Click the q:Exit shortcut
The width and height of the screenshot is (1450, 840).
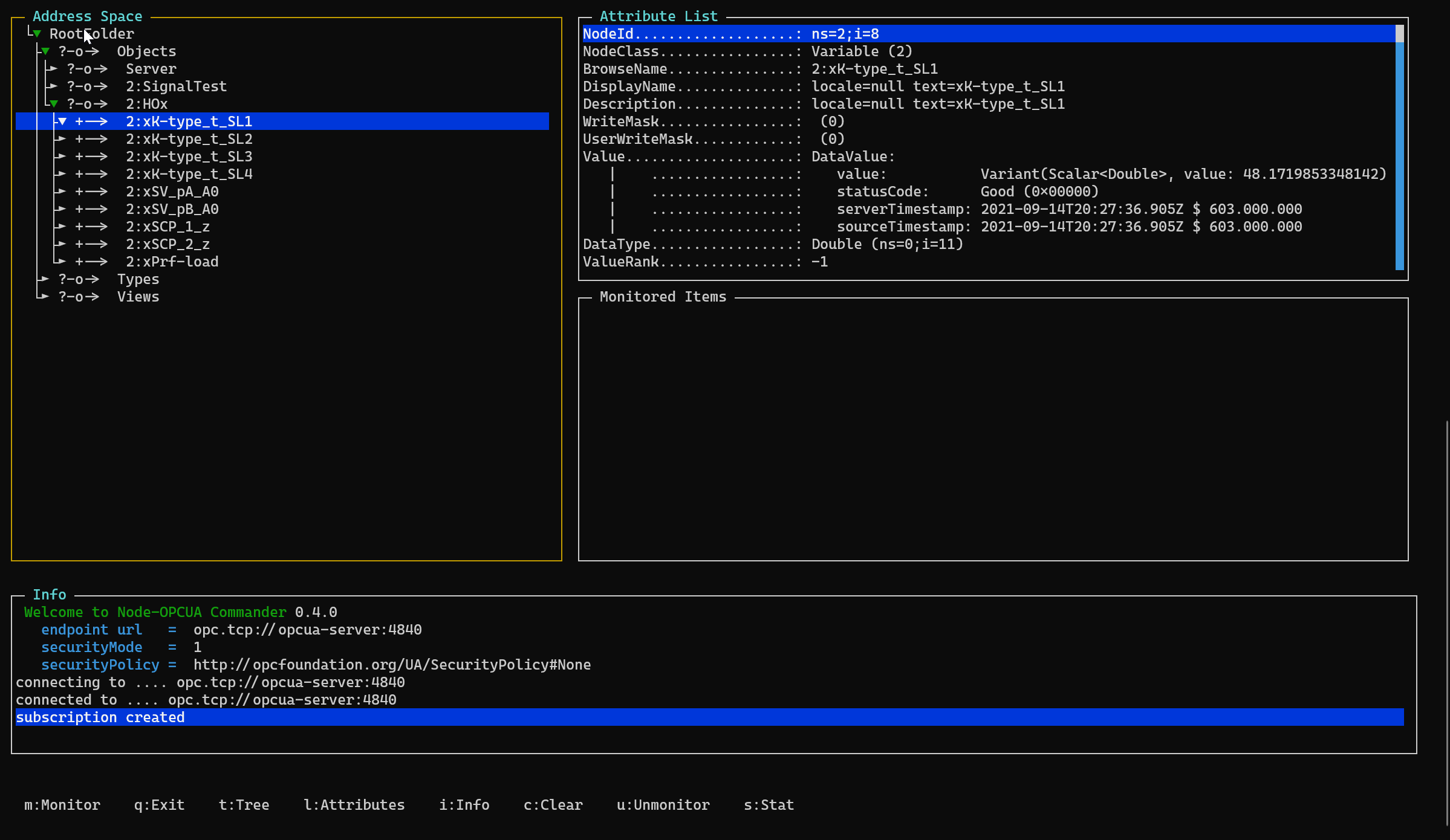pos(160,805)
